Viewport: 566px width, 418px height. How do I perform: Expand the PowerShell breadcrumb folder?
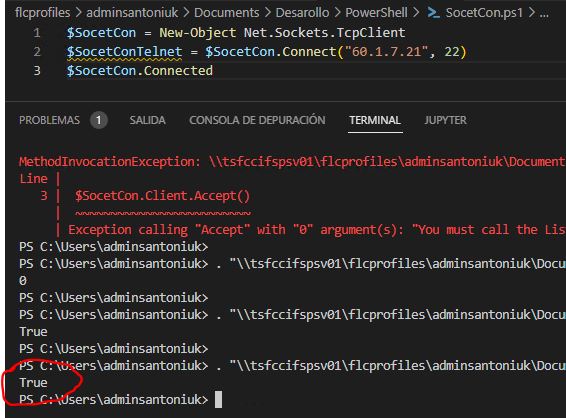click(x=376, y=13)
